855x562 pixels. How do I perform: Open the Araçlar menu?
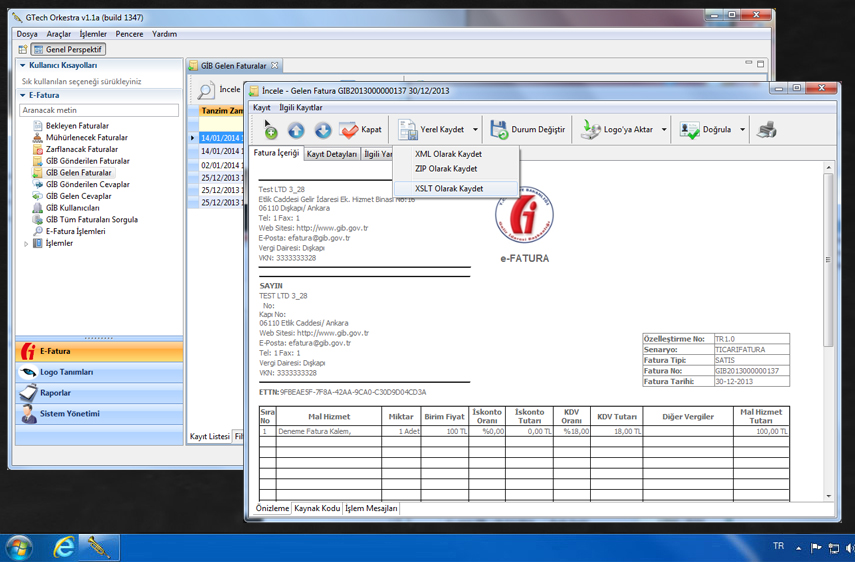pos(58,34)
